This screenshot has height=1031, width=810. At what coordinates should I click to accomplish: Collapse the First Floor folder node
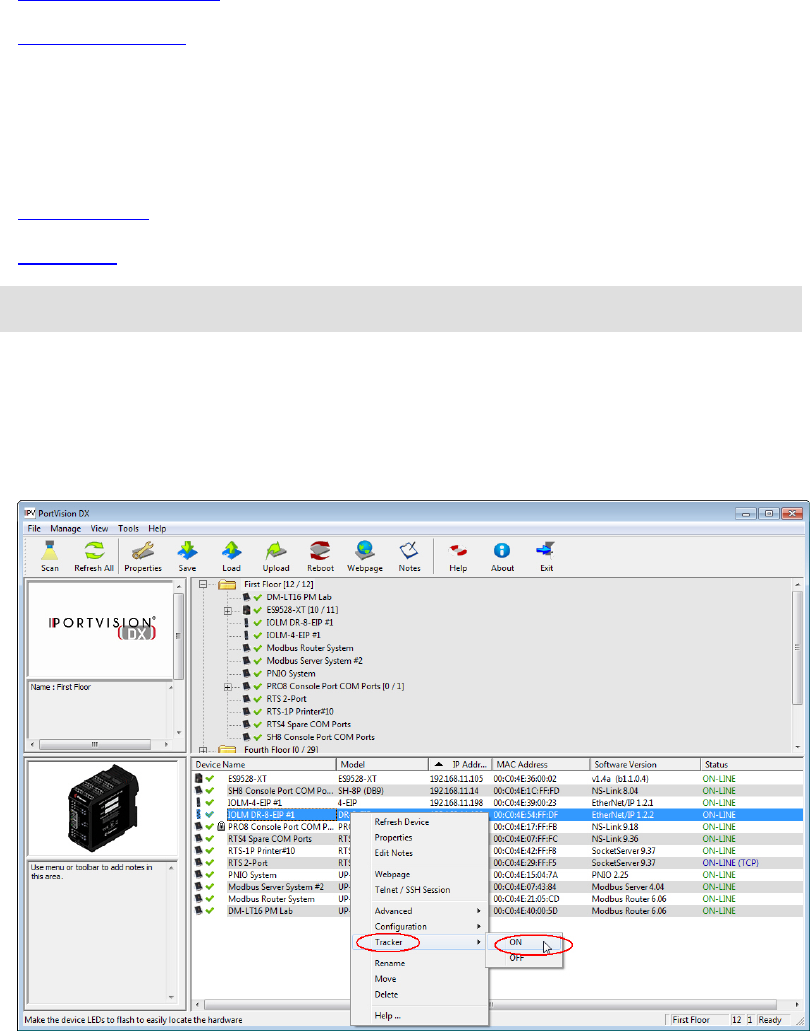point(203,584)
